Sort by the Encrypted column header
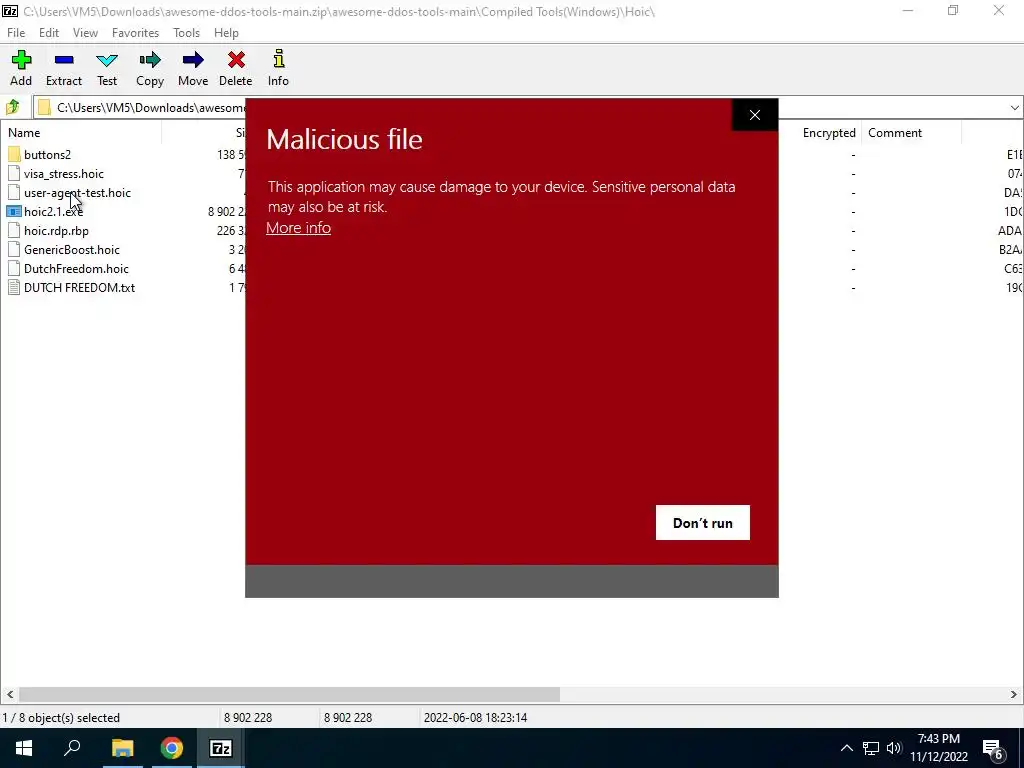 [x=829, y=133]
